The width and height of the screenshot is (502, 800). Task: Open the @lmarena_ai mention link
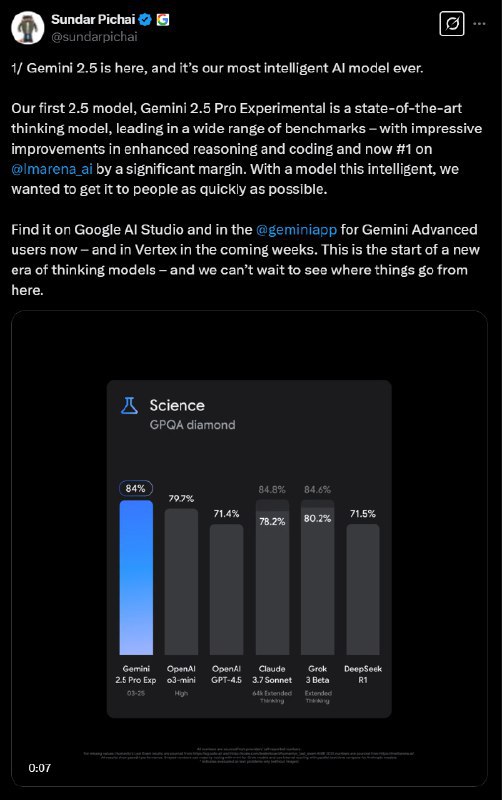[52, 169]
